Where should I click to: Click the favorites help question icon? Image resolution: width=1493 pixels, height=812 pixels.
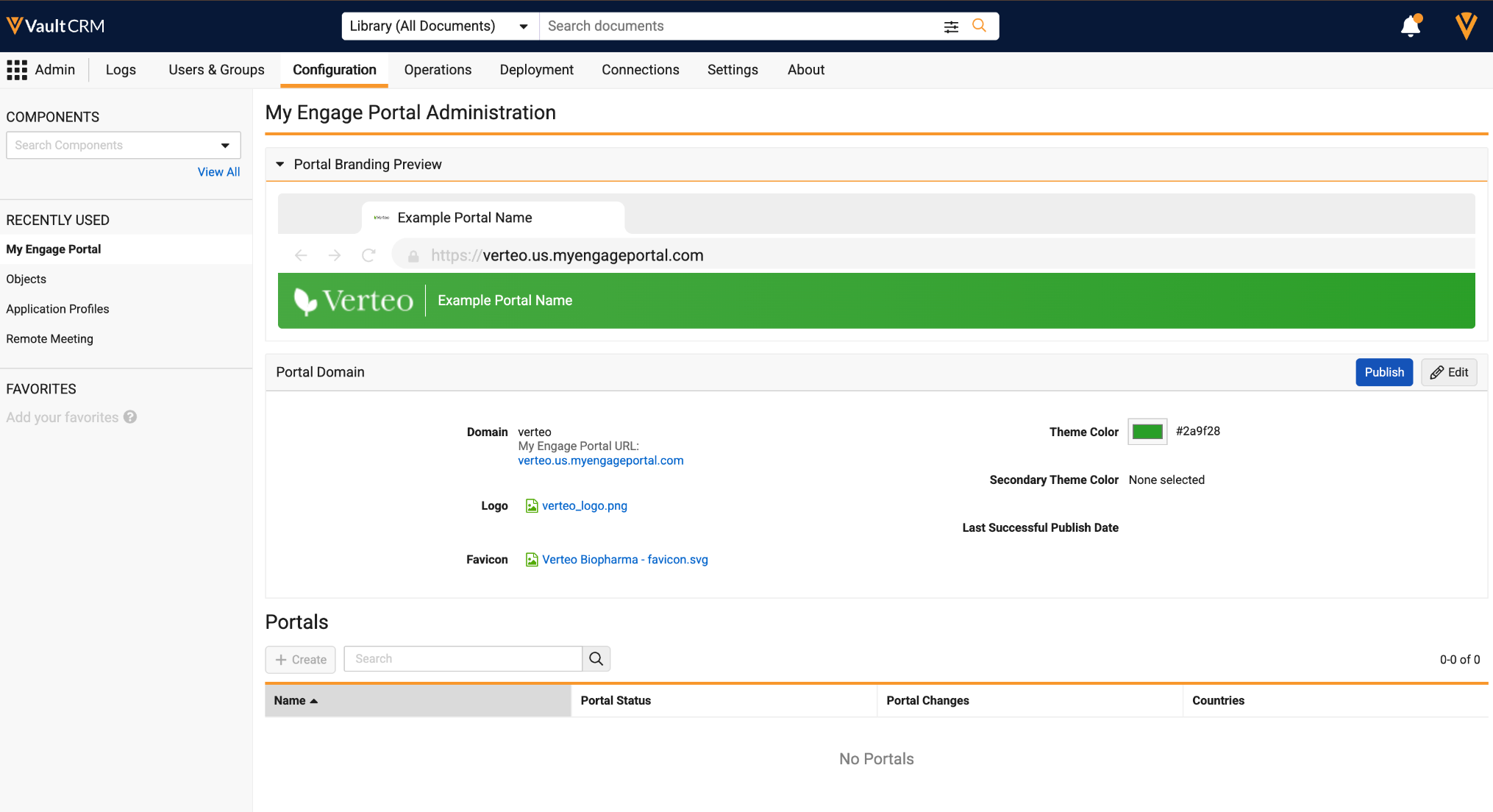coord(130,417)
